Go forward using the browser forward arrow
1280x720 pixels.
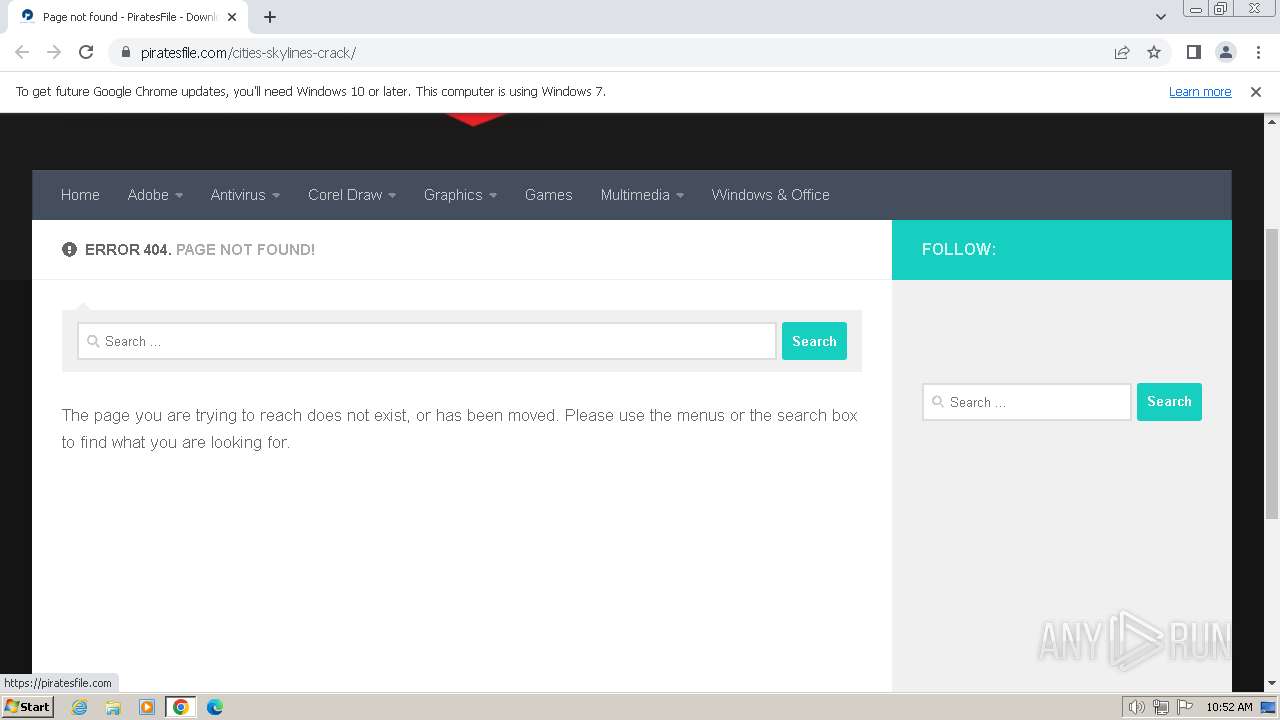tap(54, 52)
